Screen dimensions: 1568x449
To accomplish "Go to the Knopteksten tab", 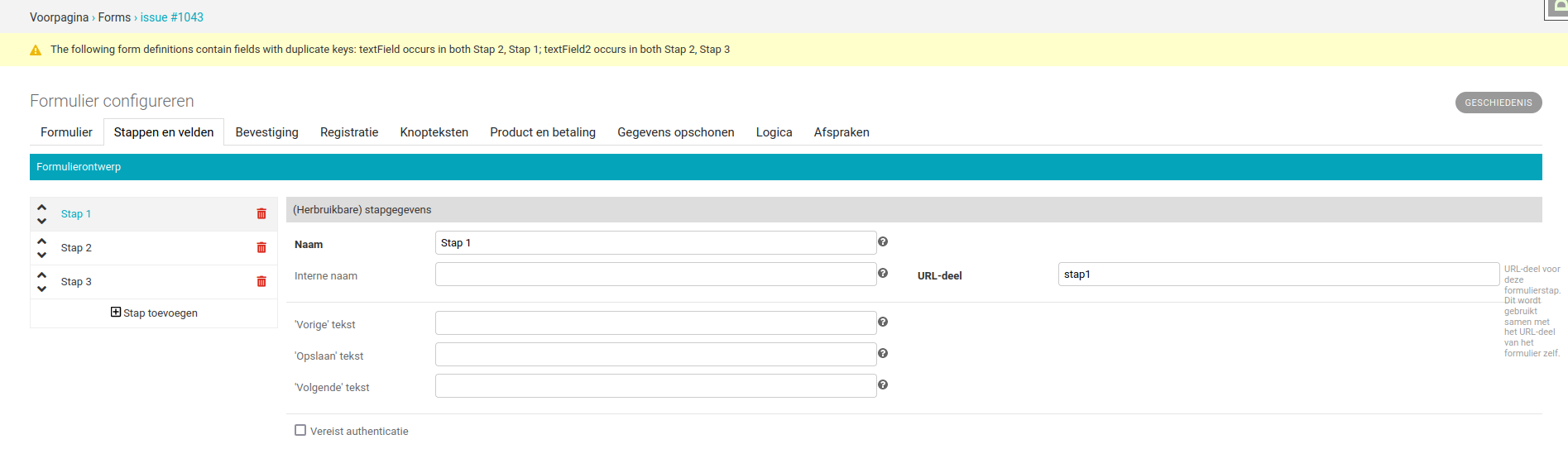I will [x=434, y=132].
